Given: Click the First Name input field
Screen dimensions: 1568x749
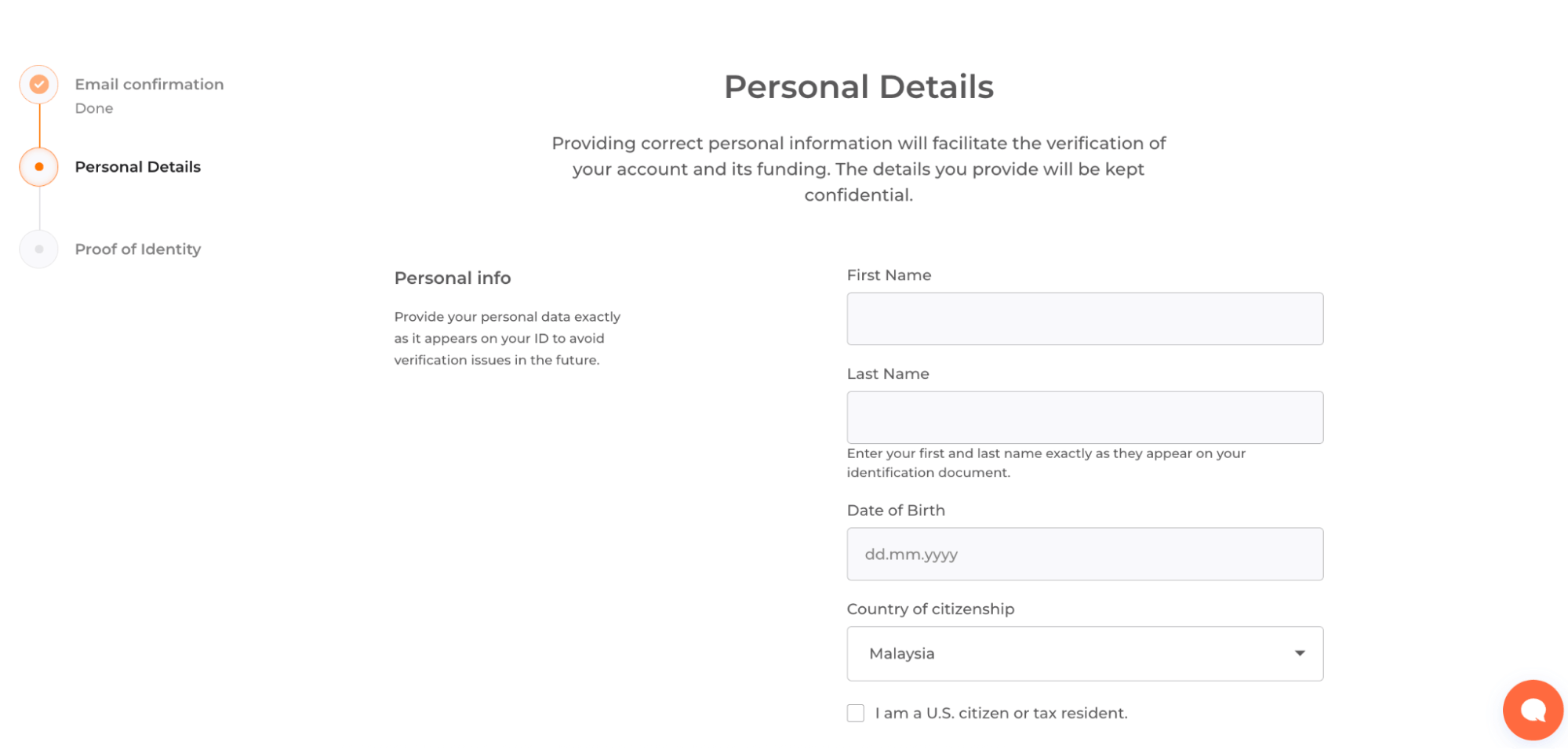Looking at the screenshot, I should point(1085,319).
